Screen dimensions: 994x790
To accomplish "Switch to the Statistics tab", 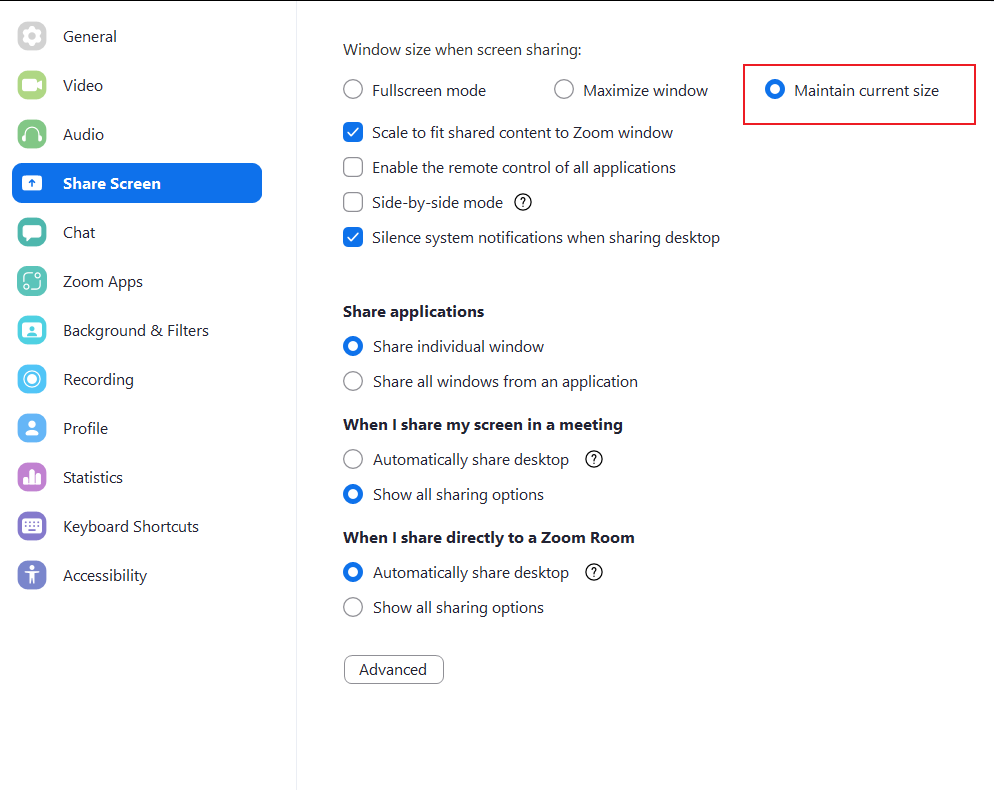I will click(93, 478).
